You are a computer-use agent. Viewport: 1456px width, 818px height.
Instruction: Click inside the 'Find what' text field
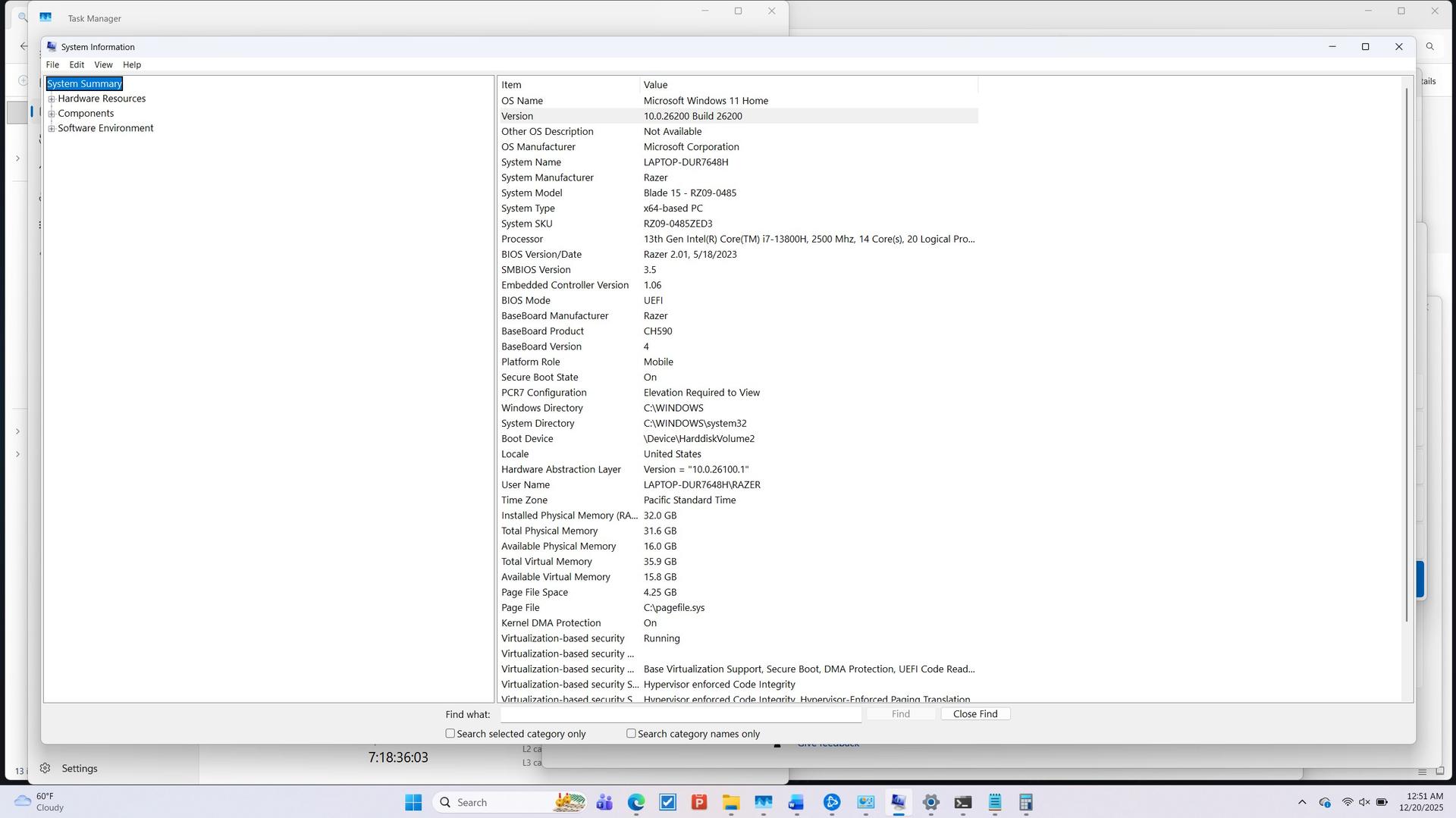coord(680,714)
